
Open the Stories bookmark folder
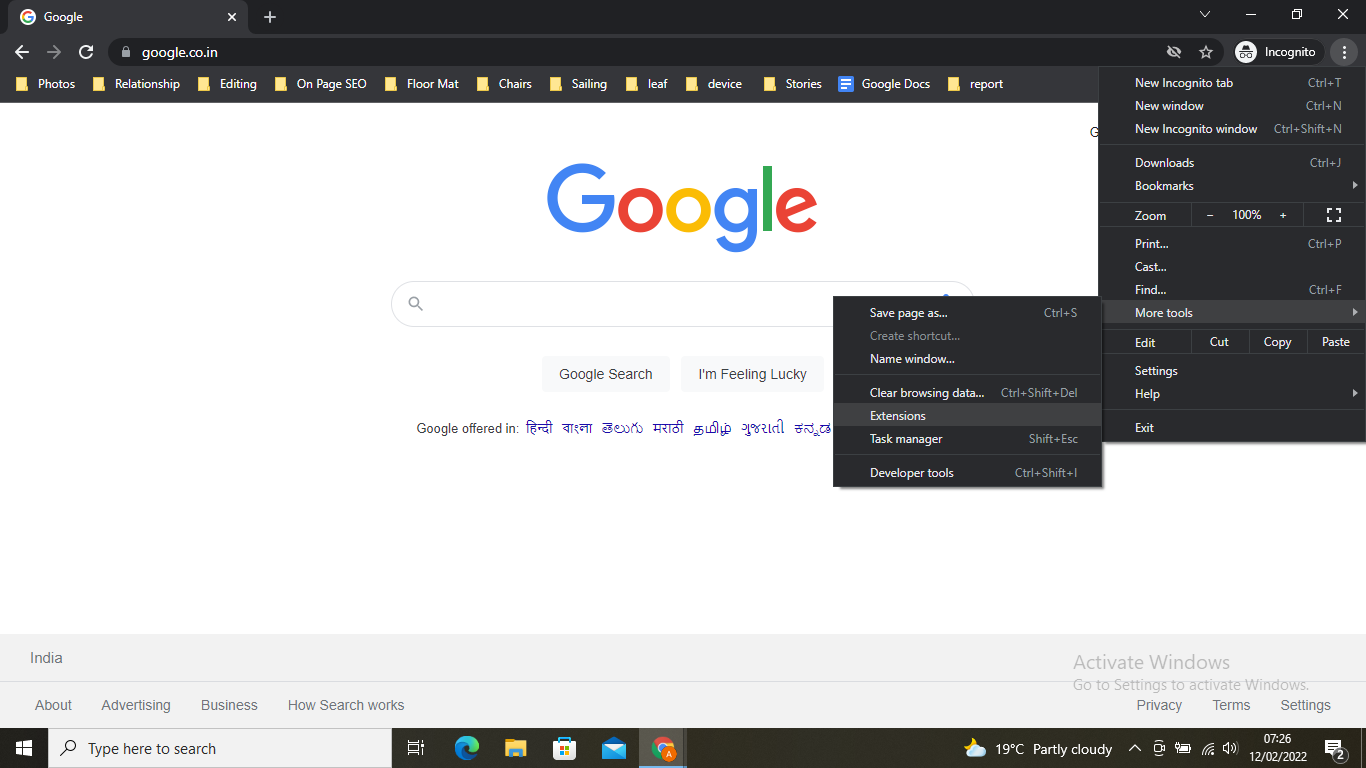(x=793, y=84)
